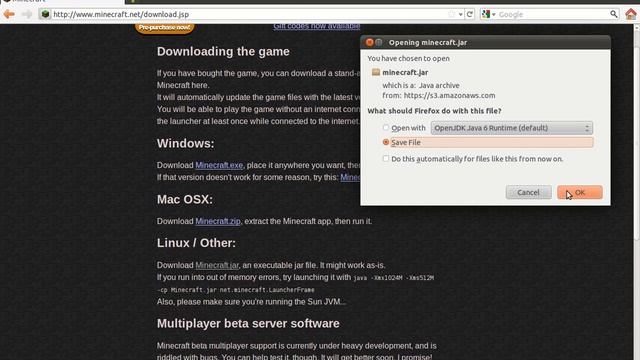Download the Minecraft.zip link
This screenshot has height=360, width=640.
[x=218, y=221]
